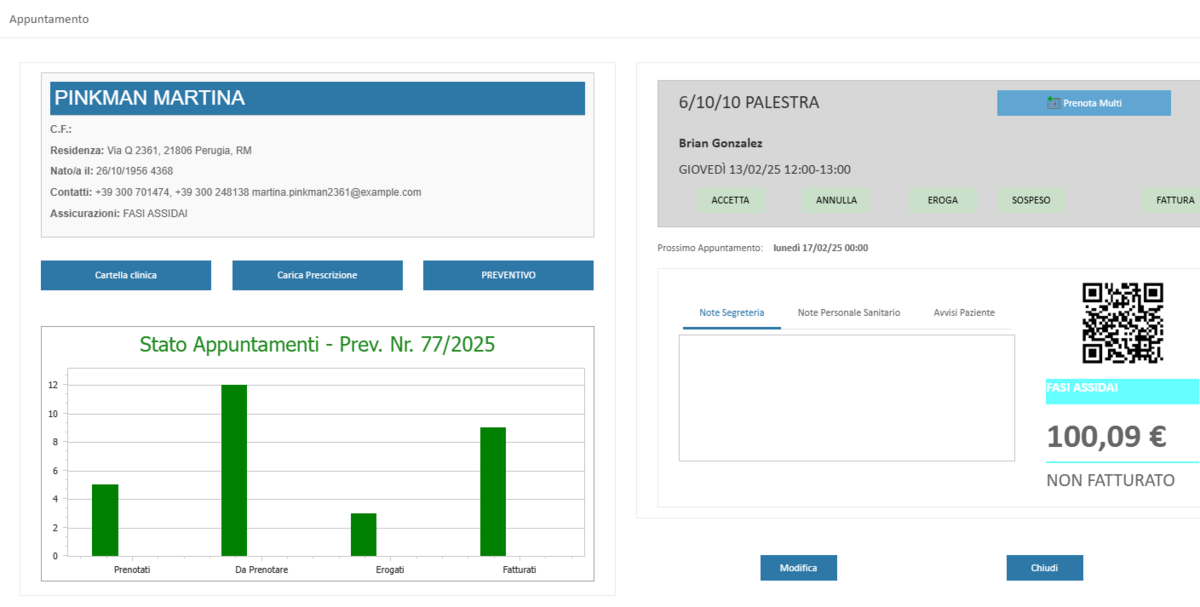
Task: Cancel appointment using ANNULLA
Action: click(x=836, y=200)
